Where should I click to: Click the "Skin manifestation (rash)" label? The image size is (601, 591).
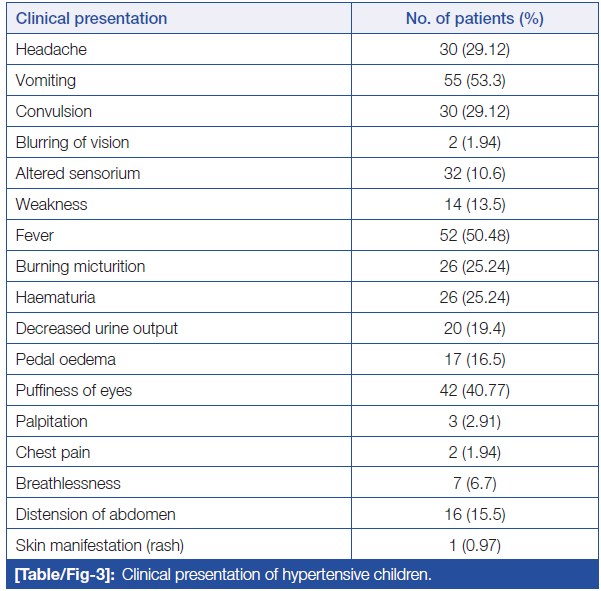[x=101, y=545]
